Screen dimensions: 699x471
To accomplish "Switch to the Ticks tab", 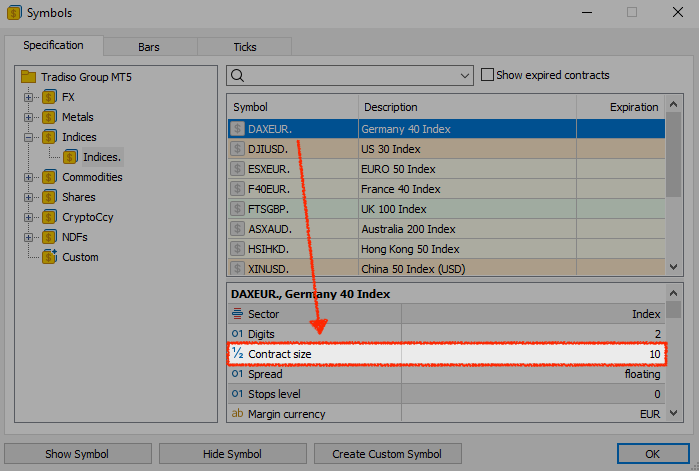I will click(x=244, y=46).
